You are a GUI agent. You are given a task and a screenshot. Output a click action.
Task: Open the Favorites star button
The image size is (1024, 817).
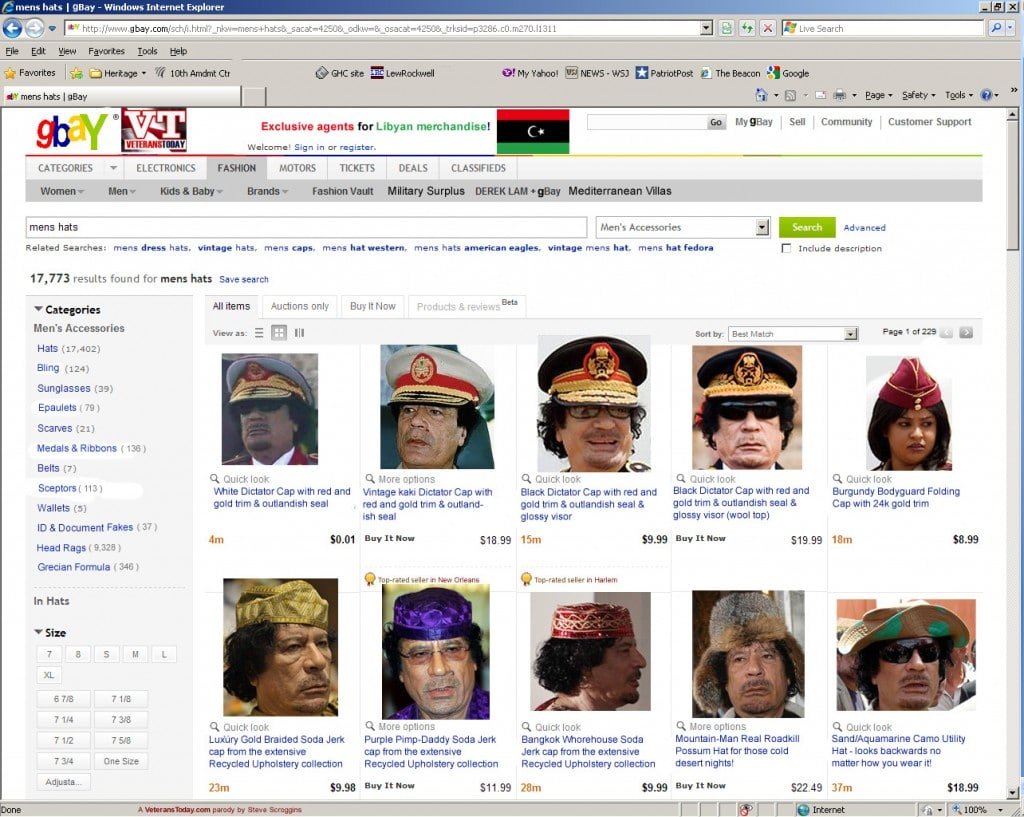pos(30,72)
